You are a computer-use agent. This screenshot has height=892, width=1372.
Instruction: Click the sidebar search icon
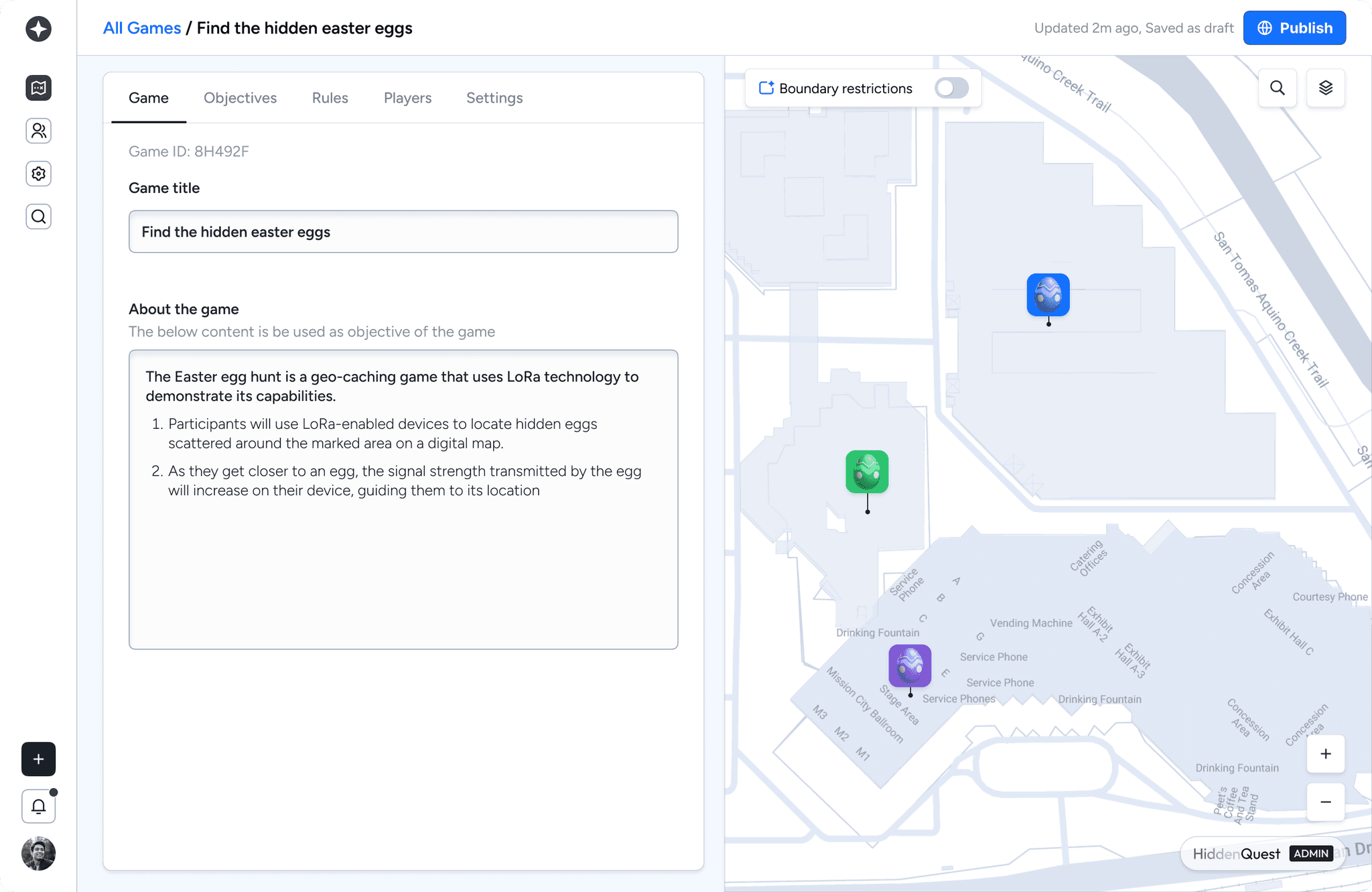click(x=38, y=216)
